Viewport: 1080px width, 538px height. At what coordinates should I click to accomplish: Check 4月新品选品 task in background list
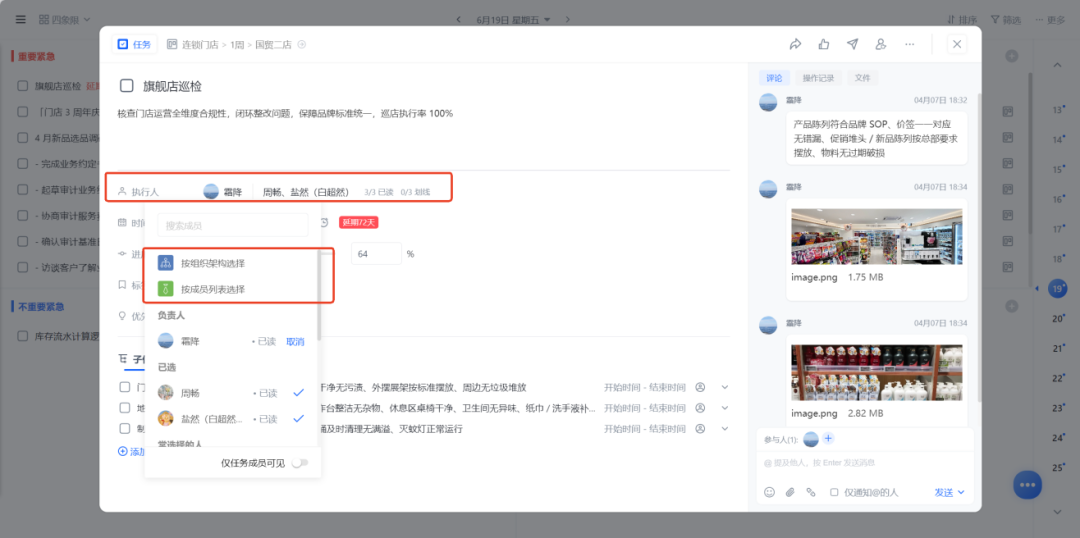tap(23, 137)
